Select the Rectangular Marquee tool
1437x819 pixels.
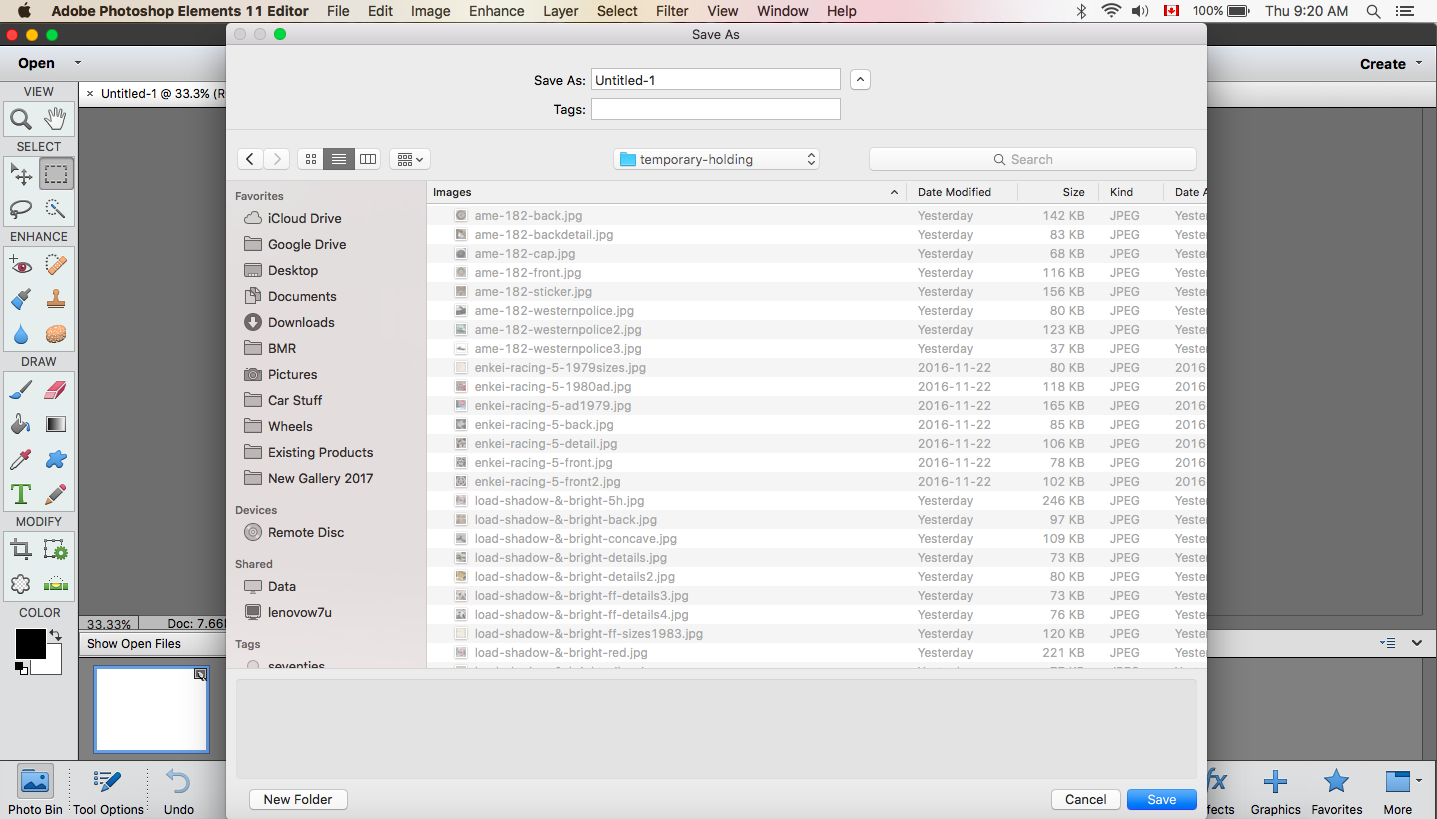tap(56, 174)
